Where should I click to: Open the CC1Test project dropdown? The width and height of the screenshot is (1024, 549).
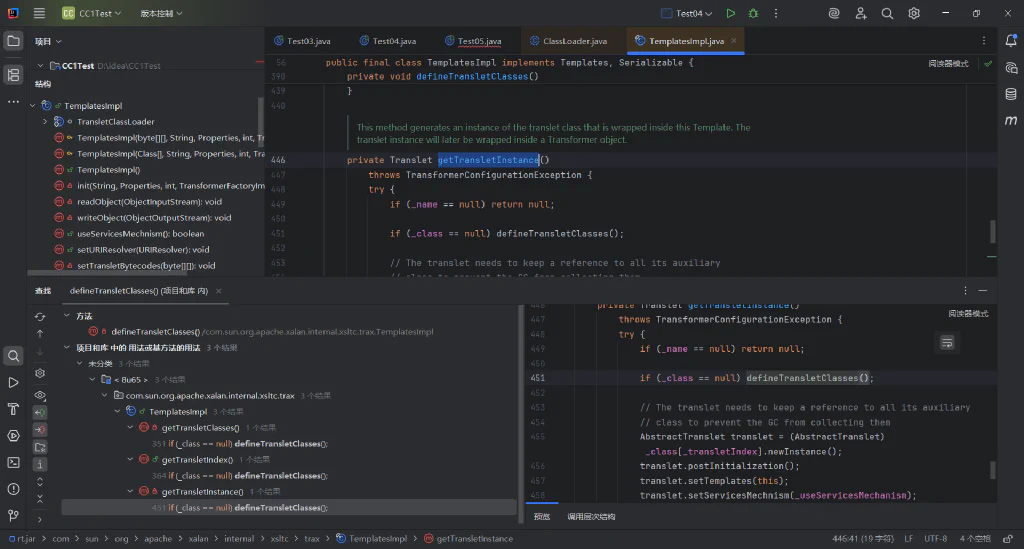point(91,13)
